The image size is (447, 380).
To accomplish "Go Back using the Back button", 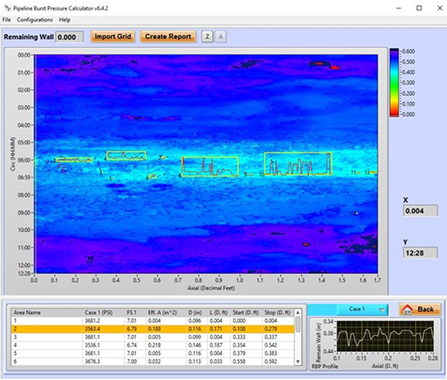I will (420, 309).
